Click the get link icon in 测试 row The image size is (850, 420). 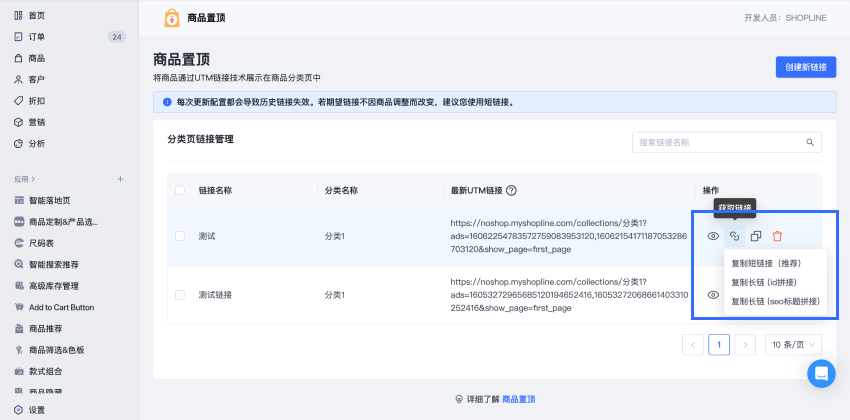[x=734, y=236]
